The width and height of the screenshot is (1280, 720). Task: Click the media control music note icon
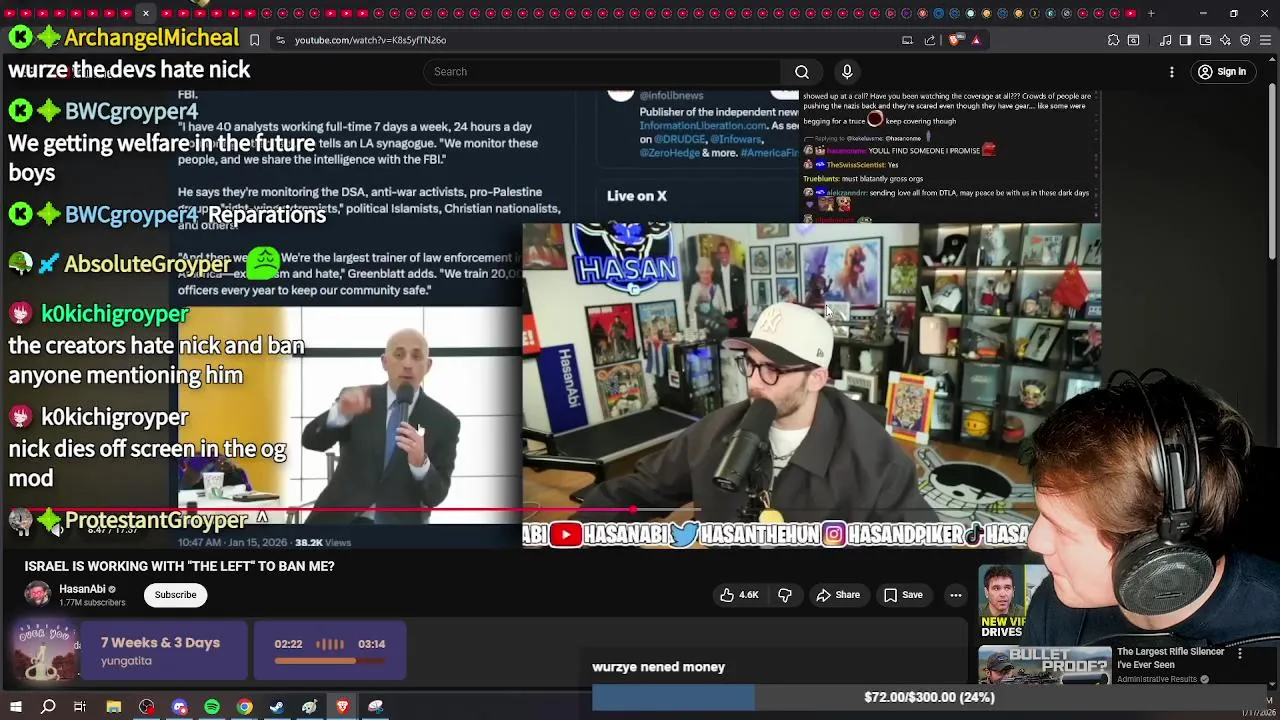click(1165, 40)
